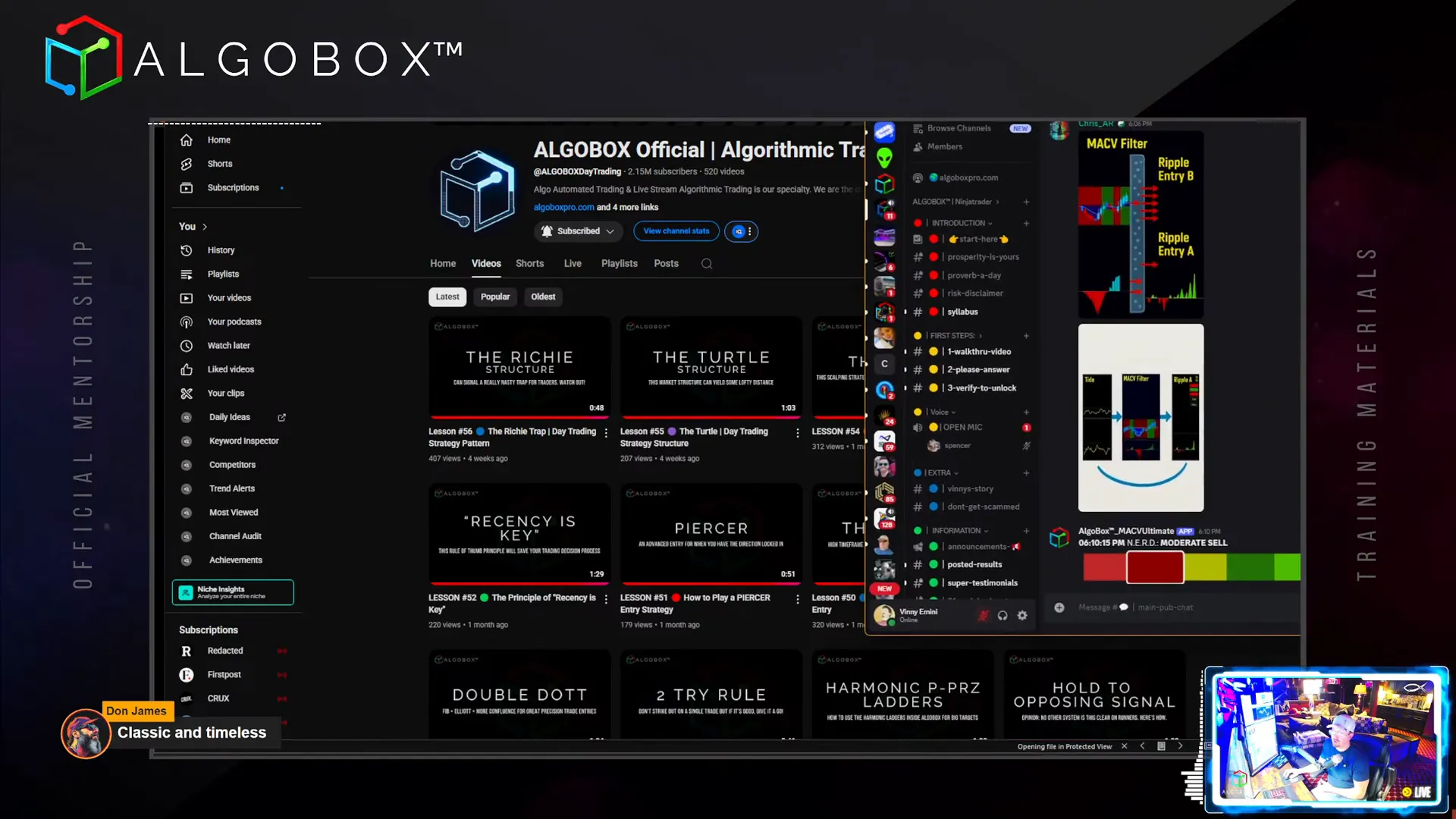Viewport: 1456px width, 819px height.
Task: Click the yellow signal bar segment
Action: pos(1205,567)
